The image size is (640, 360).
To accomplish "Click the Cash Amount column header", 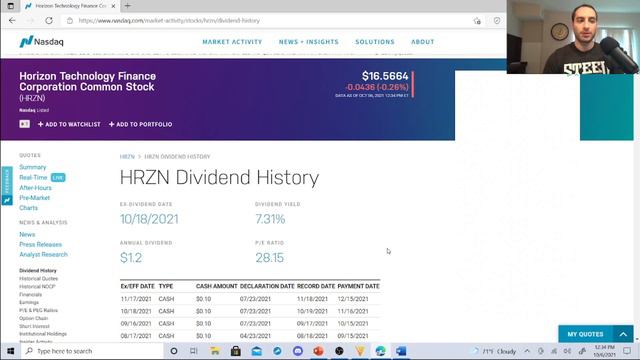I will [x=216, y=286].
